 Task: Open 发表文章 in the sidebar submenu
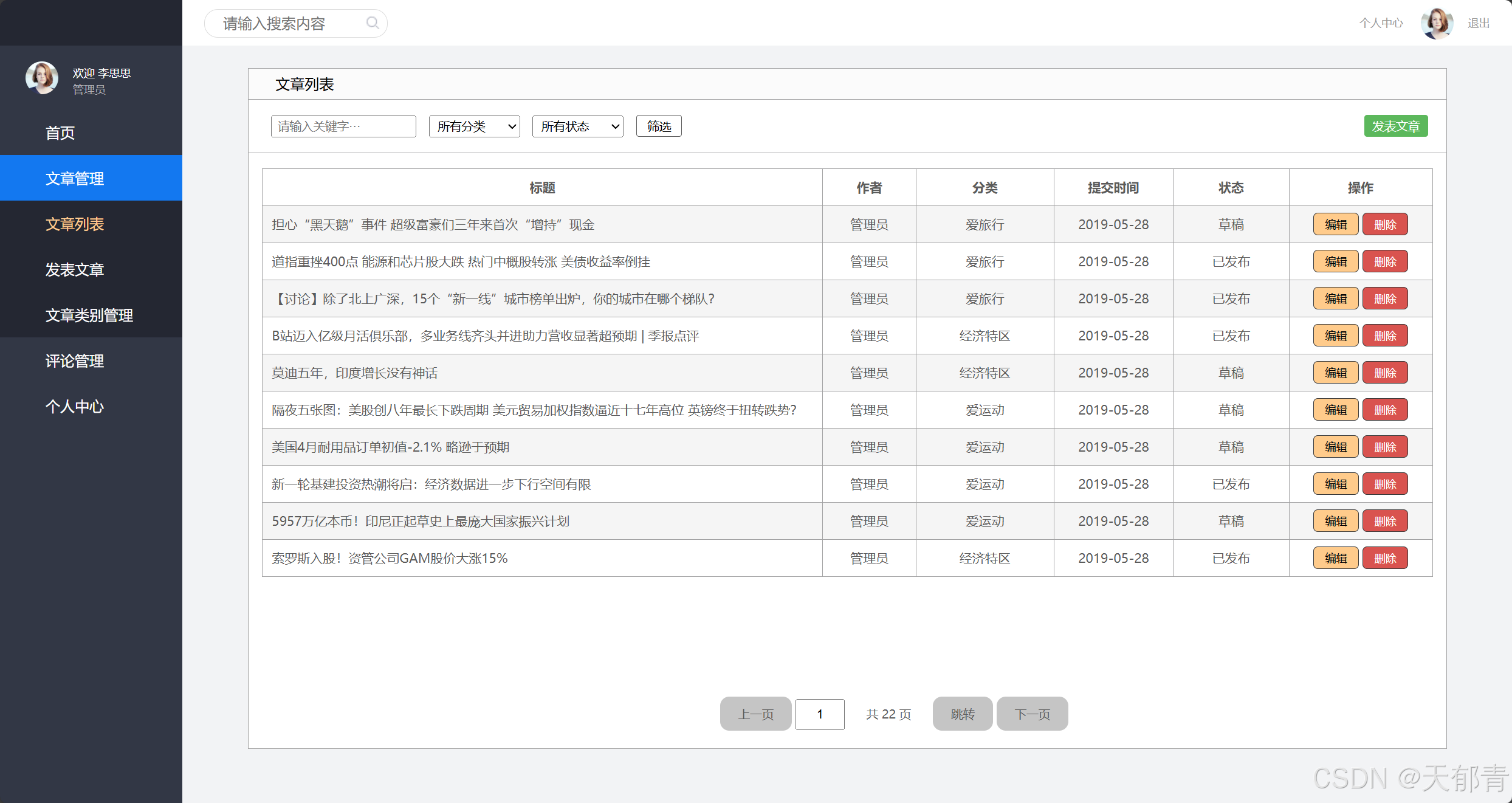coord(91,269)
